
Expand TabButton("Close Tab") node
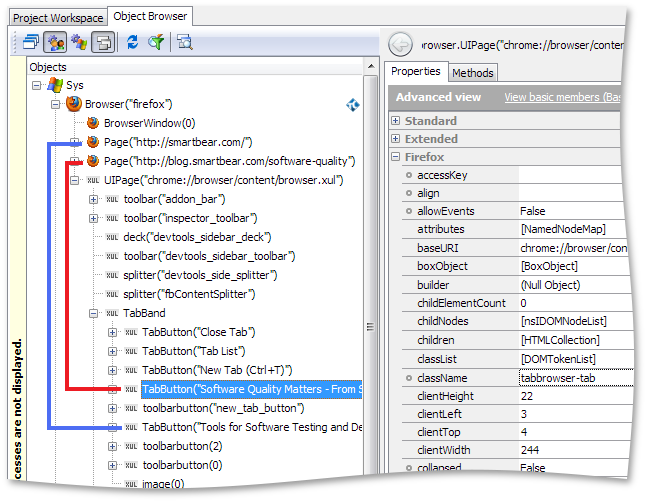point(112,333)
